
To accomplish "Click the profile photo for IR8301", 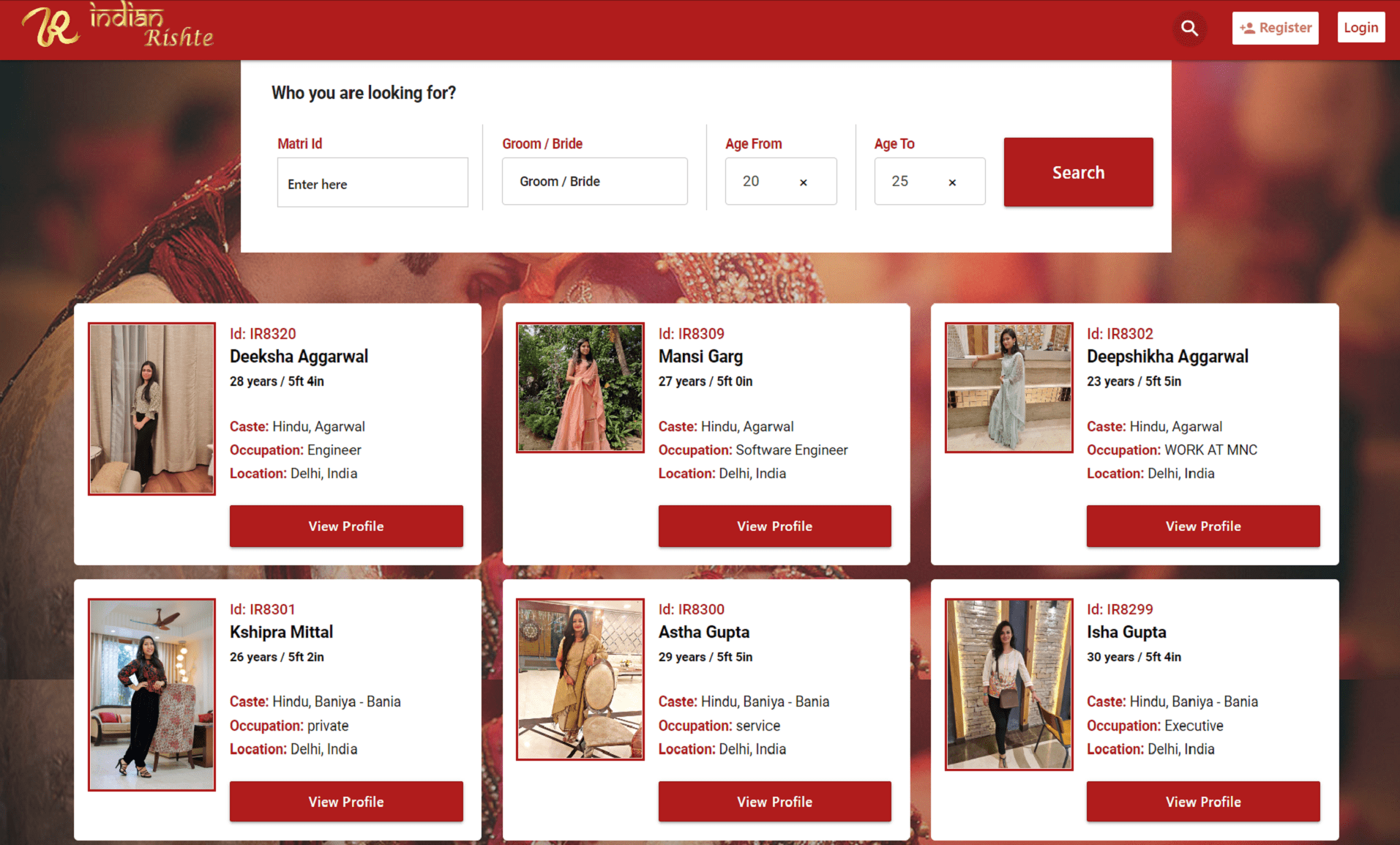I will 151,694.
